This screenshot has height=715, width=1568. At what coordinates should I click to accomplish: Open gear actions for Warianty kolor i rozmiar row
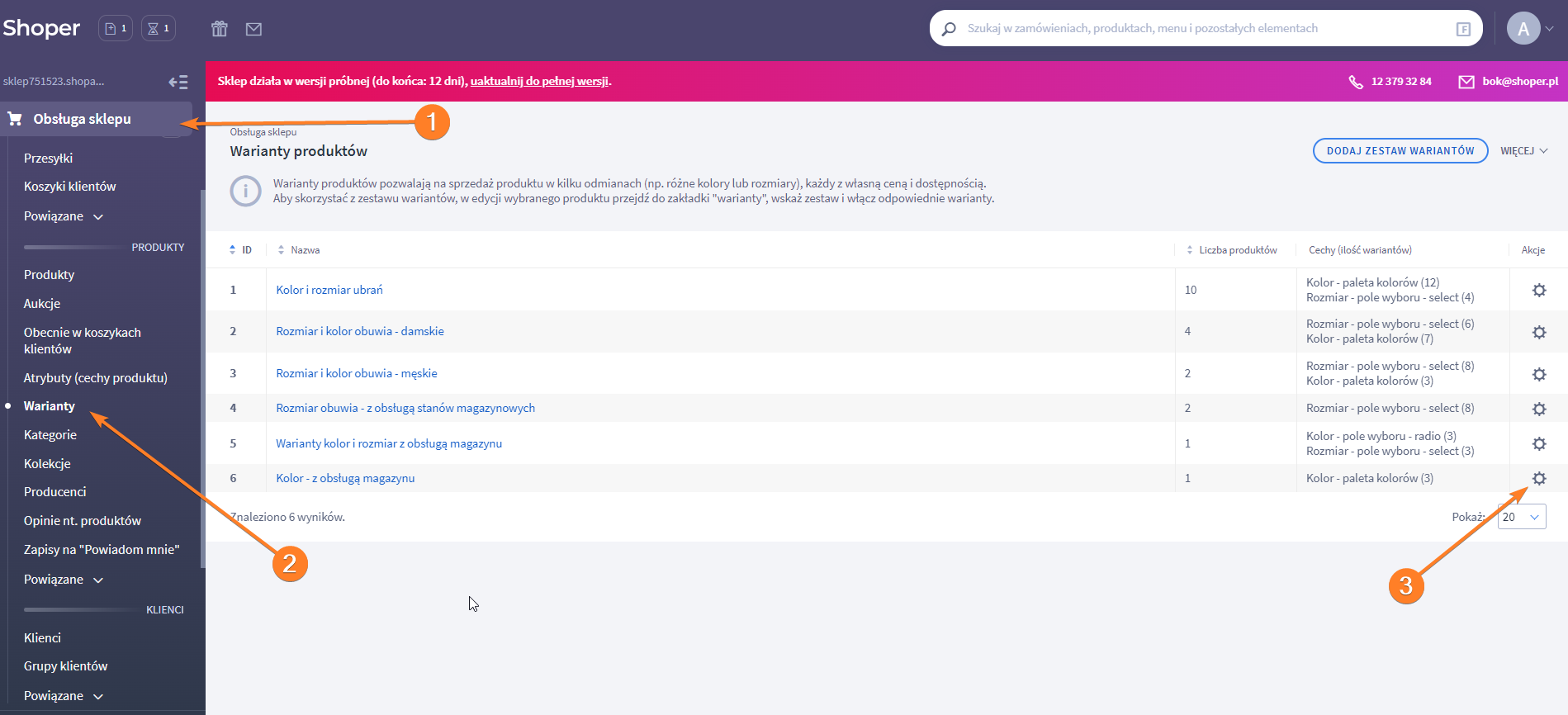[x=1539, y=443]
